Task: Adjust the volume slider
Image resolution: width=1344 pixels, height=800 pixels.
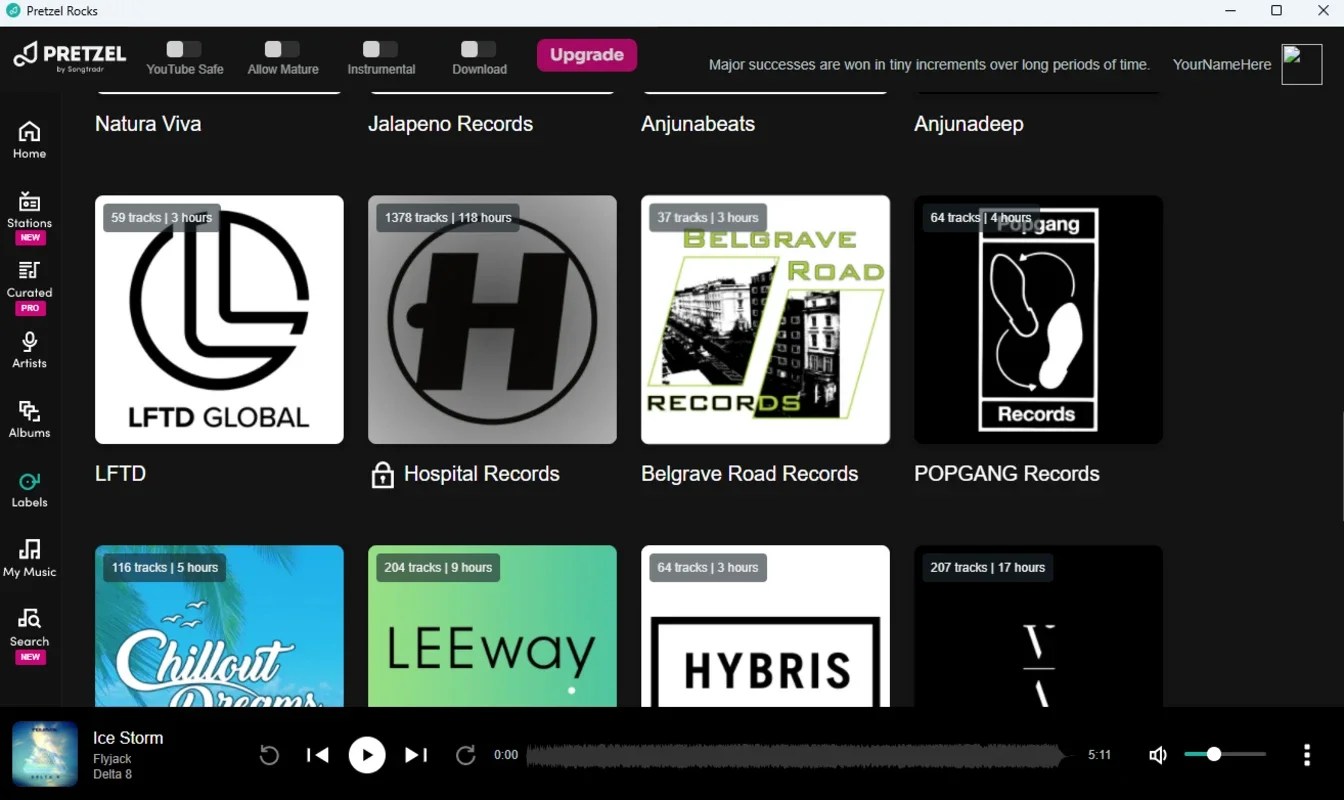Action: click(1225, 754)
